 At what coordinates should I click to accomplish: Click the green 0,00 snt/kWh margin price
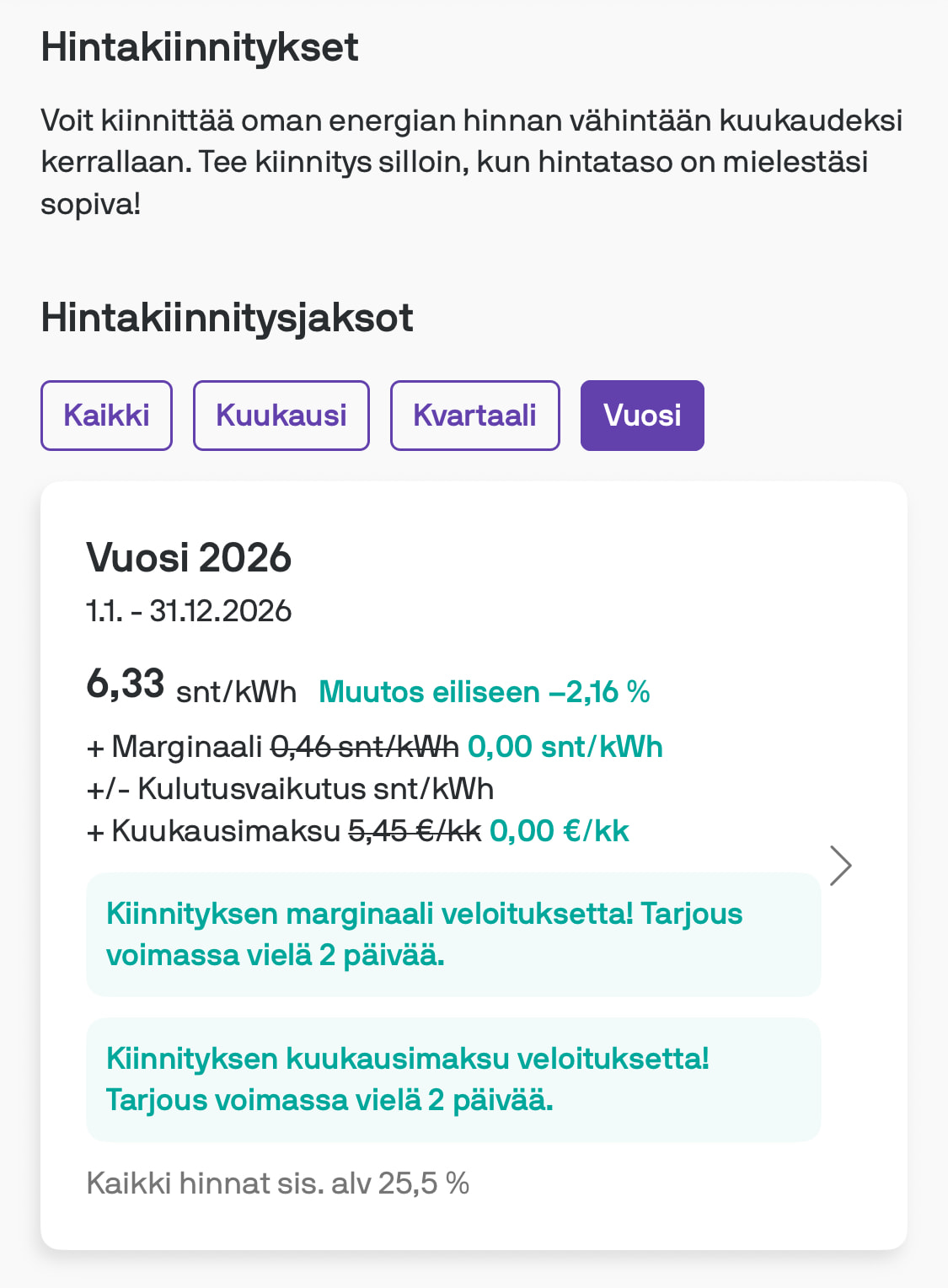coord(565,747)
